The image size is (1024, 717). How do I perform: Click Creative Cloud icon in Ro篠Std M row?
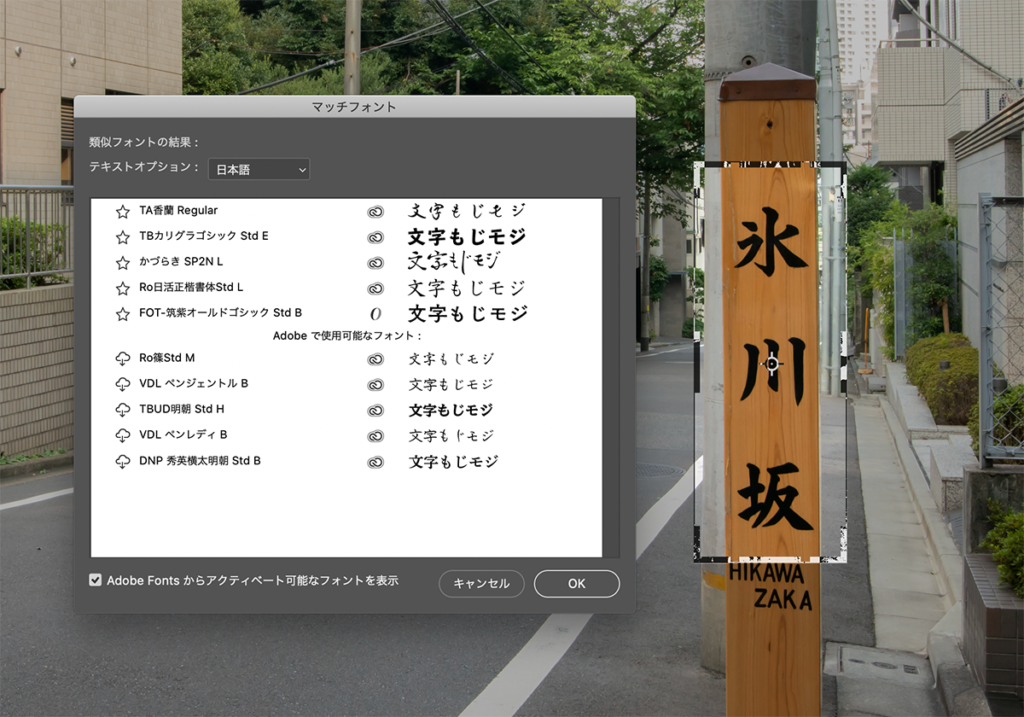[x=376, y=359]
